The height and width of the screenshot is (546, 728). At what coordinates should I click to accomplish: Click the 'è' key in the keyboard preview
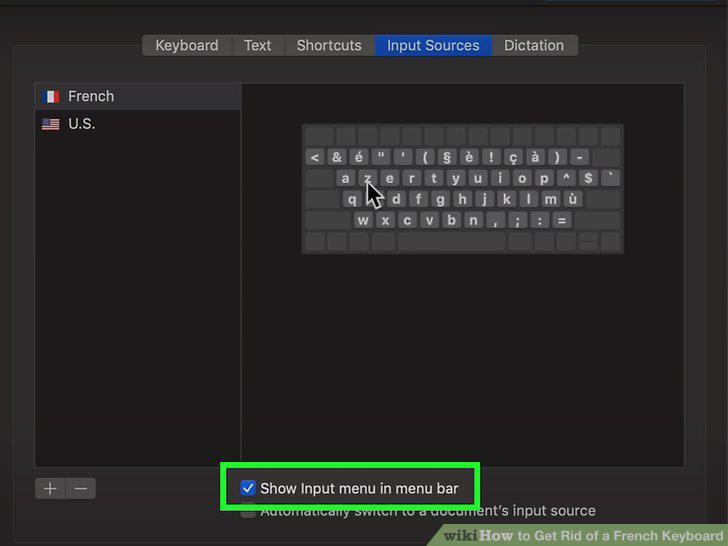[x=469, y=157]
